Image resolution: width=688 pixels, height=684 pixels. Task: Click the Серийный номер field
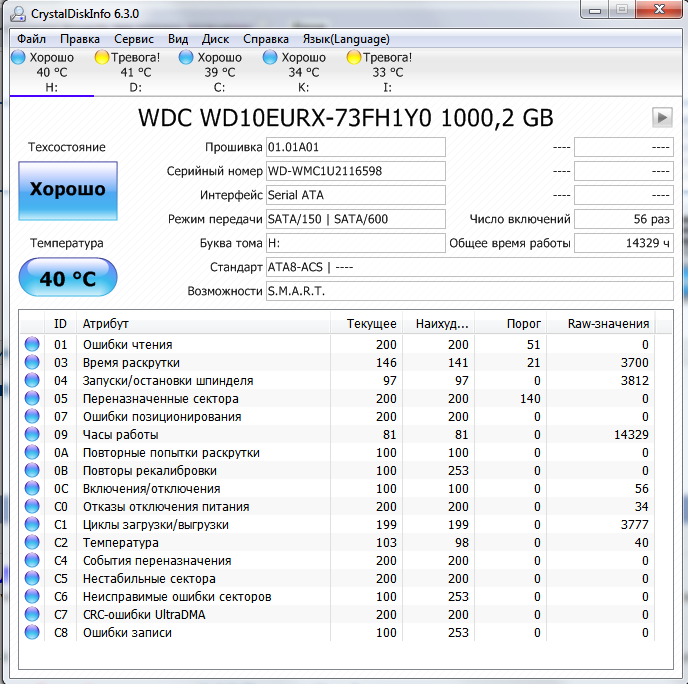point(355,171)
